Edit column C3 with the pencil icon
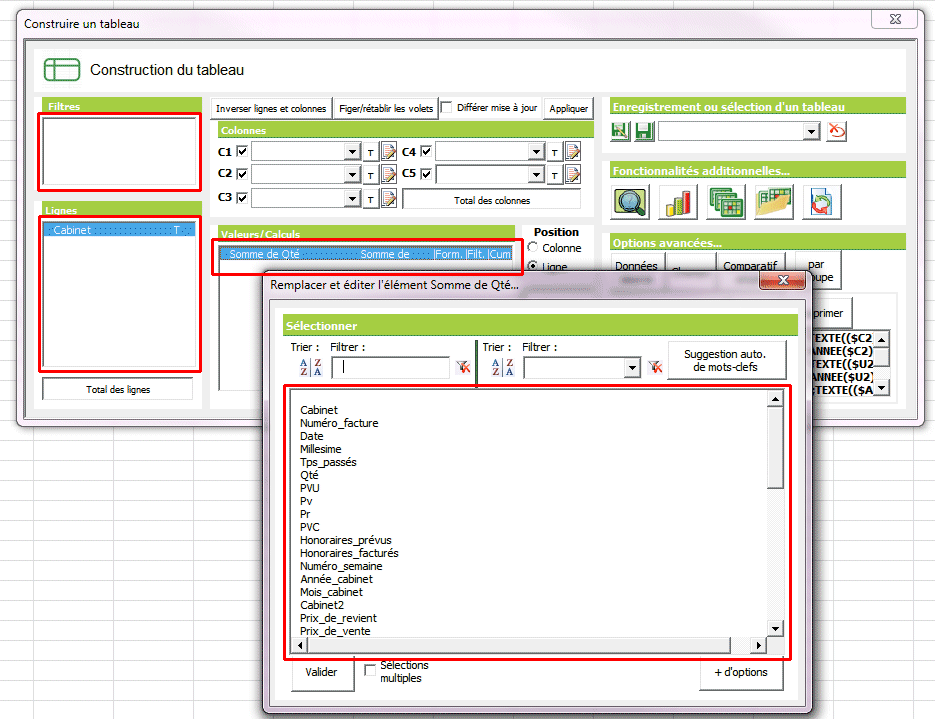Screen dimensions: 935x719 [x=389, y=199]
